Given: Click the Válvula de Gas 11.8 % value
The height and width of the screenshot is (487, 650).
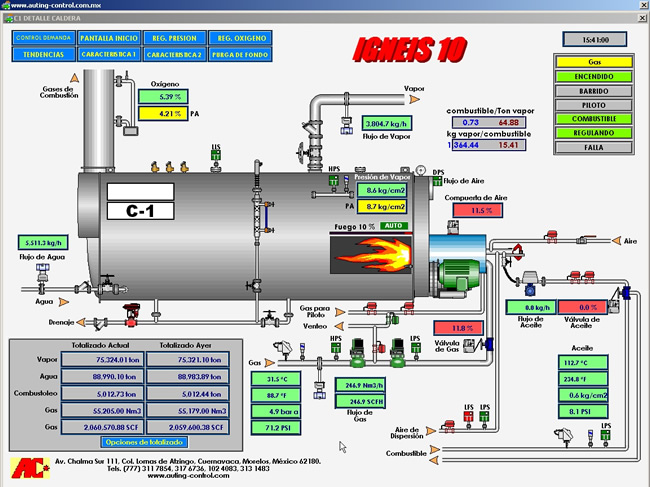Looking at the screenshot, I should coord(458,328).
